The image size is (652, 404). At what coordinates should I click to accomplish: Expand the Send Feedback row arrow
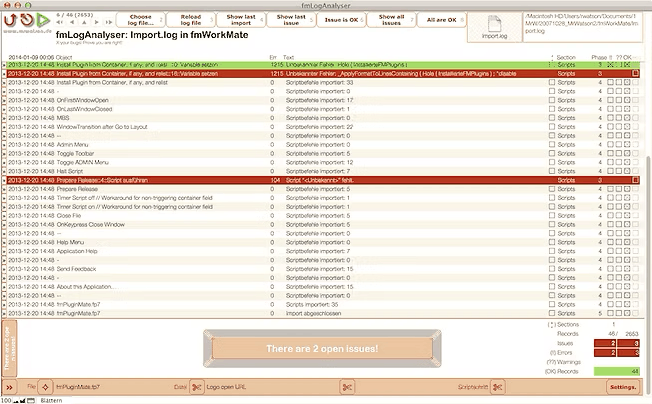click(4, 269)
